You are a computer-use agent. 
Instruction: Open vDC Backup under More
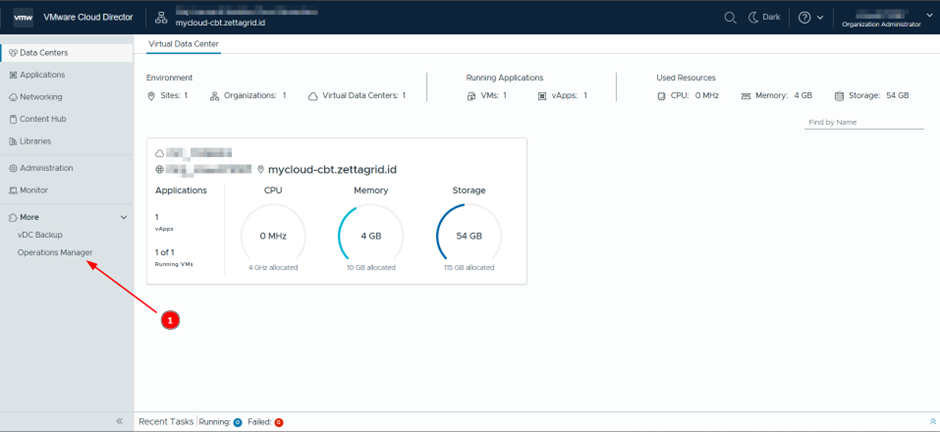tap(40, 235)
